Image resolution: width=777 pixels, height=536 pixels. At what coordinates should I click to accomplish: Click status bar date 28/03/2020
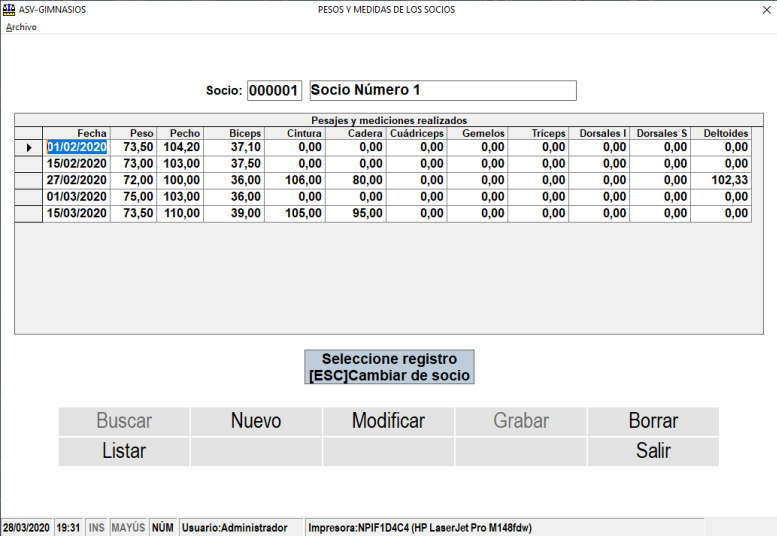coord(26,528)
